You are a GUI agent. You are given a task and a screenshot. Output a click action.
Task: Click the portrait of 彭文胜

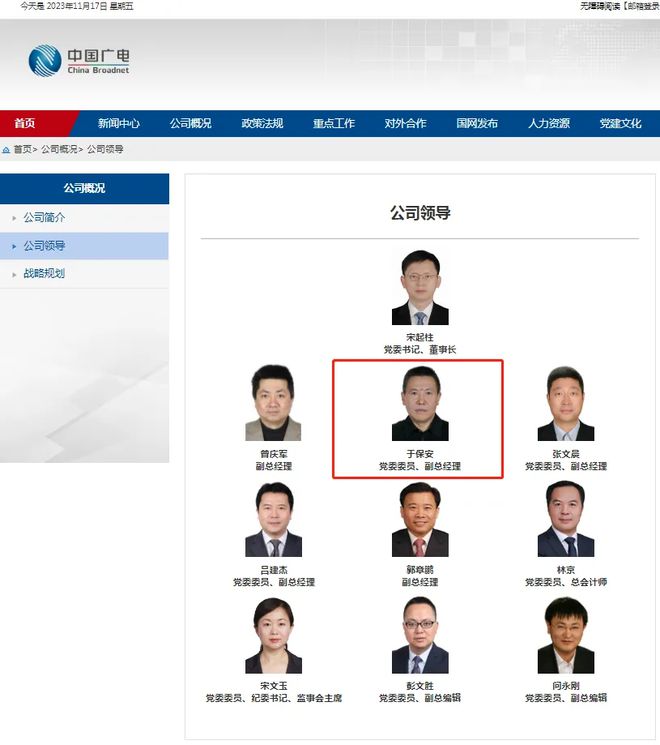(x=420, y=636)
